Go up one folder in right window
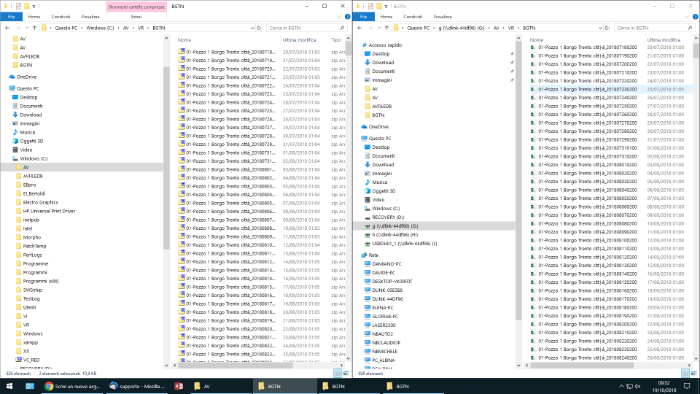This screenshot has width=700, height=394. point(387,28)
